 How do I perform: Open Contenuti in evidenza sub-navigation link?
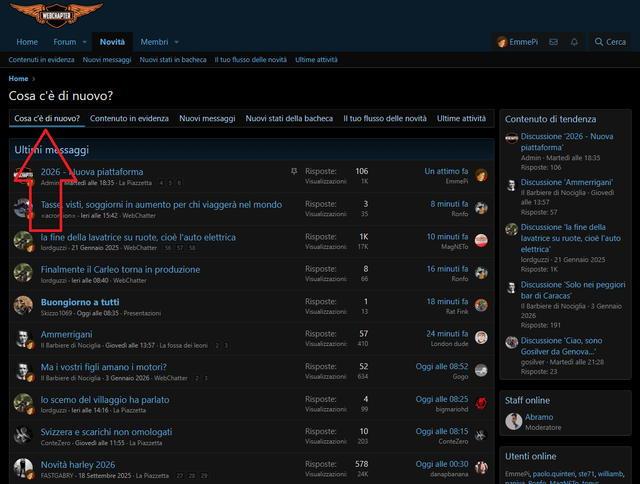pyautogui.click(x=41, y=60)
